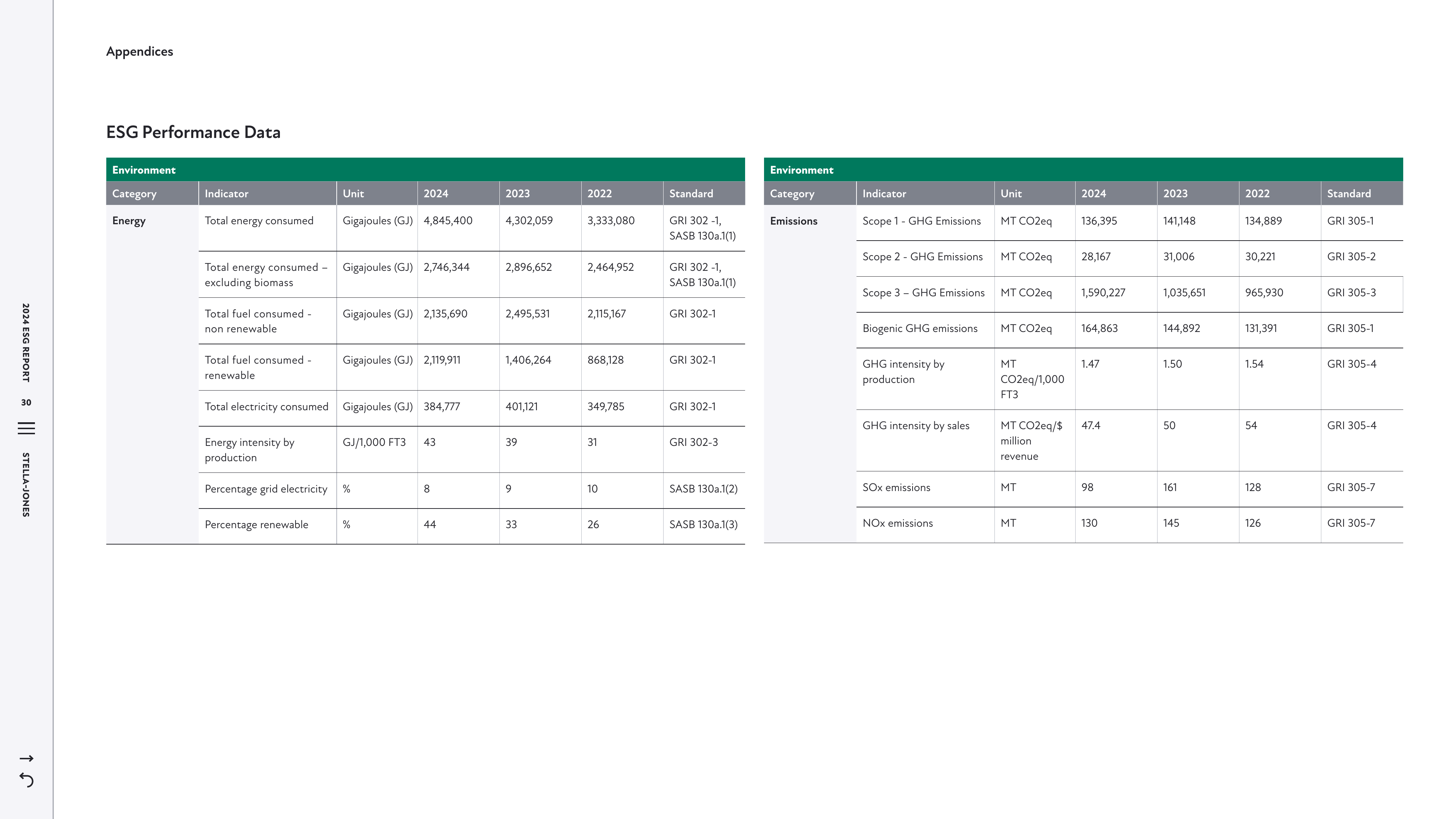Viewport: 1456px width, 819px height.
Task: Click 'Total fuel consumed - renewable' row label
Action: click(x=258, y=367)
